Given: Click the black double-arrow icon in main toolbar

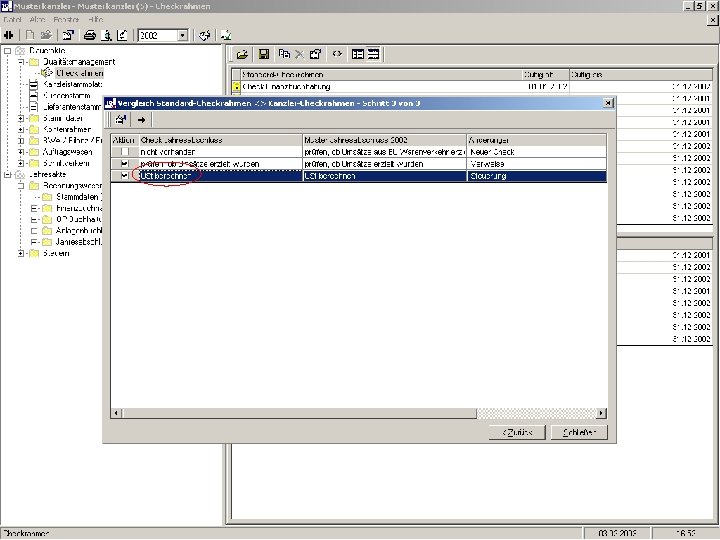Looking at the screenshot, I should tap(9, 35).
